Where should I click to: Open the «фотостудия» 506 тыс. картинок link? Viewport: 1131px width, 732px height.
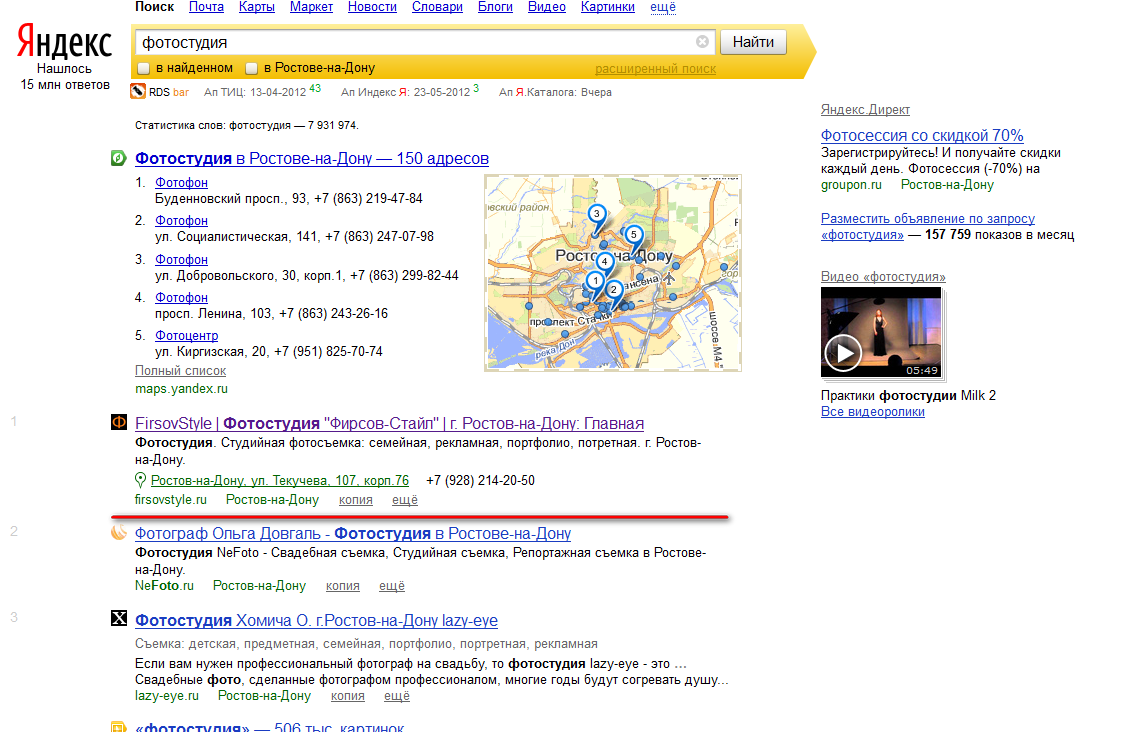[x=269, y=726]
